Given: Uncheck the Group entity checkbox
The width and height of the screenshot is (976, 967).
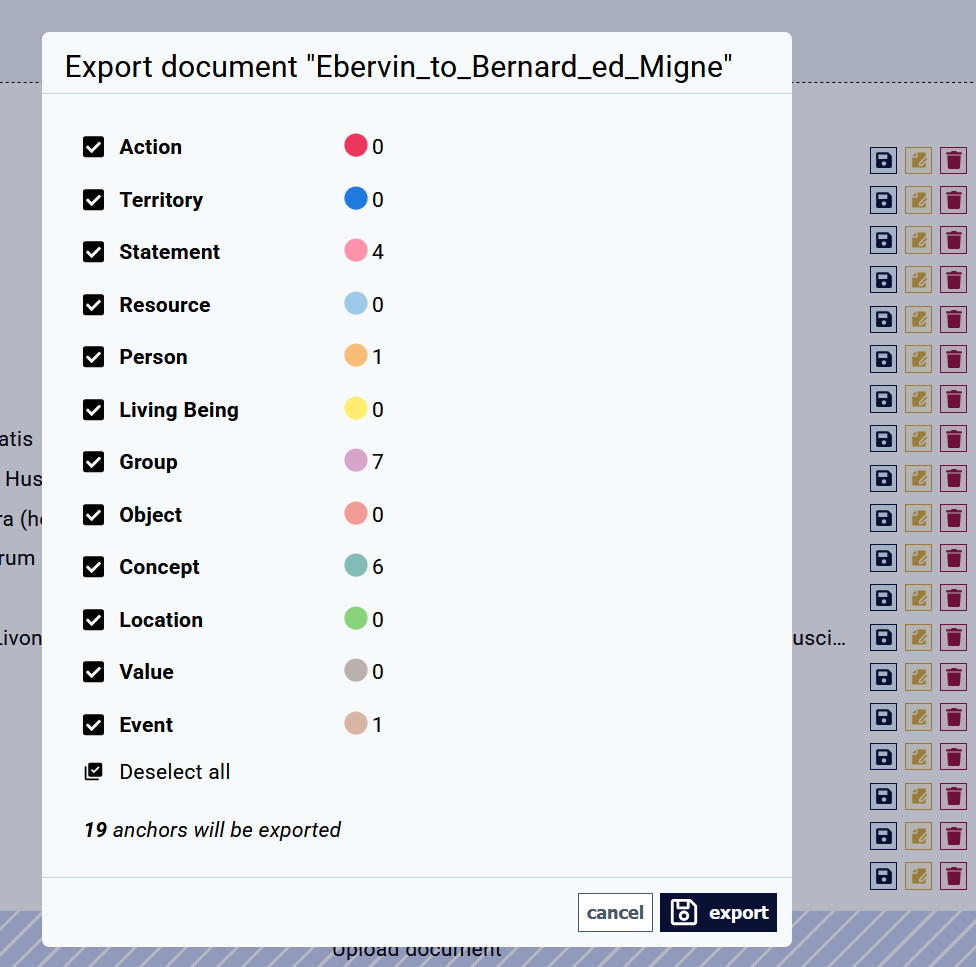Looking at the screenshot, I should (94, 462).
